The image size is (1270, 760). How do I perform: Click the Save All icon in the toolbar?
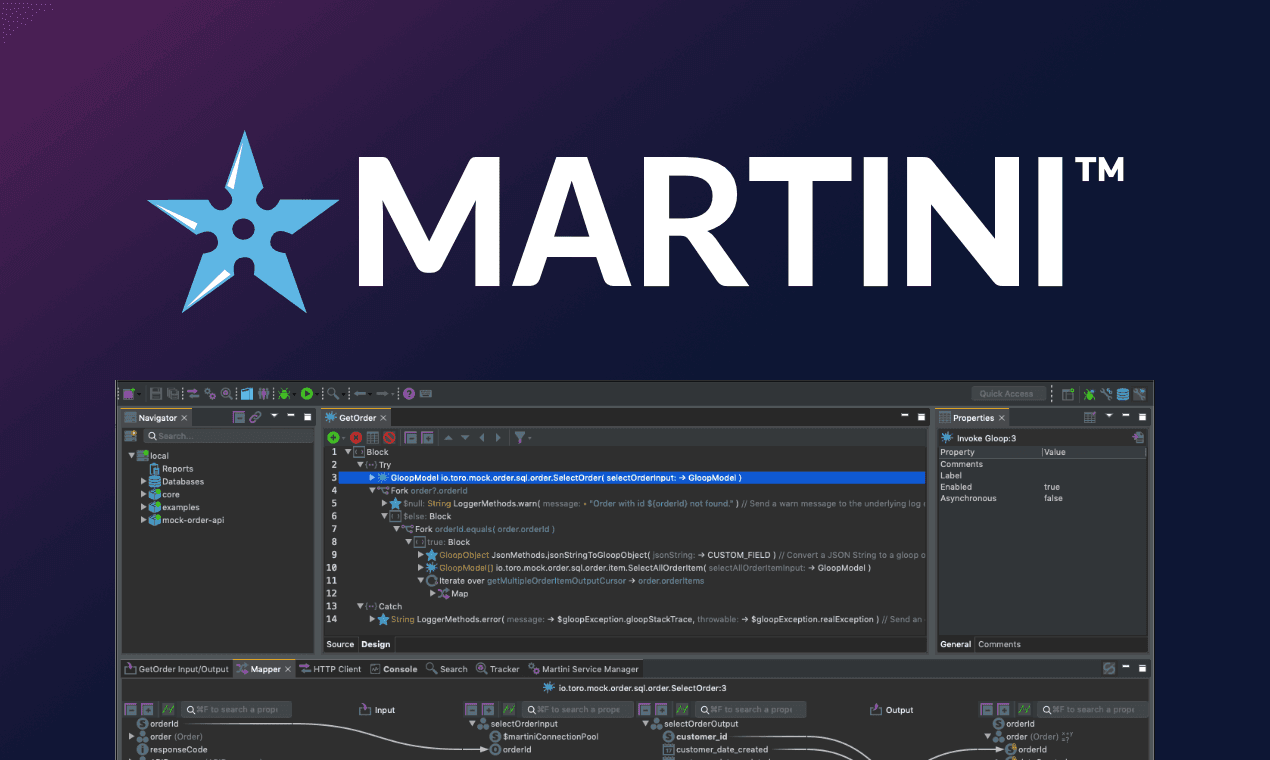(173, 394)
